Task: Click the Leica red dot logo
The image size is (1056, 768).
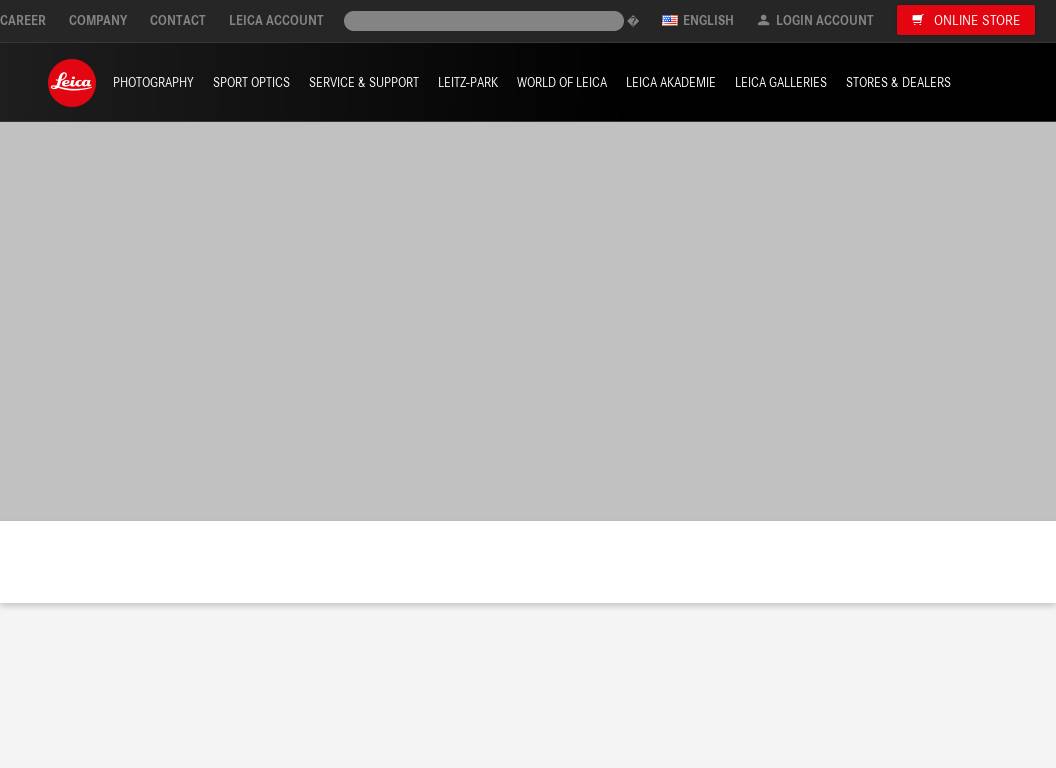Action: tap(72, 83)
